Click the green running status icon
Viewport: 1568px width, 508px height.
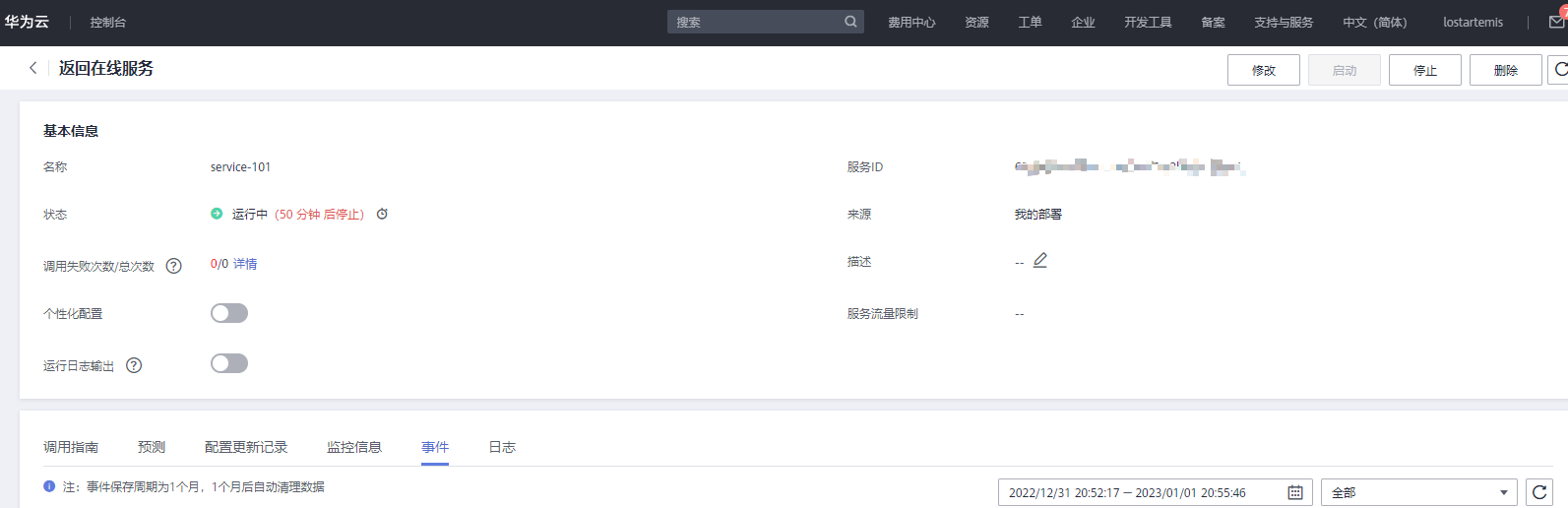217,214
